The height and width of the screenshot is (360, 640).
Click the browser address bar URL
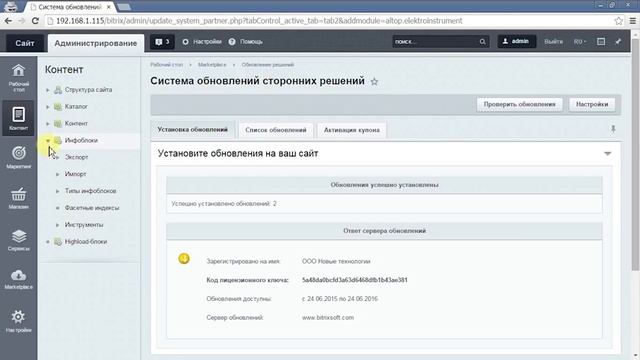259,21
